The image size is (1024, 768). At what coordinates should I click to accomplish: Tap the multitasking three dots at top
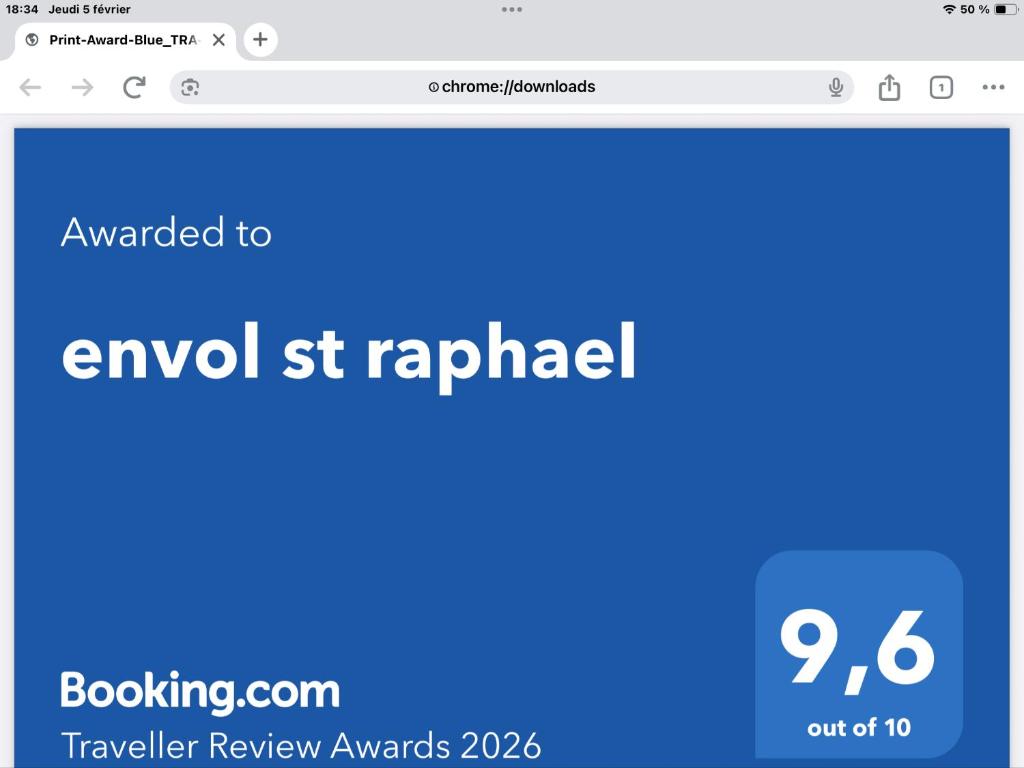click(511, 9)
